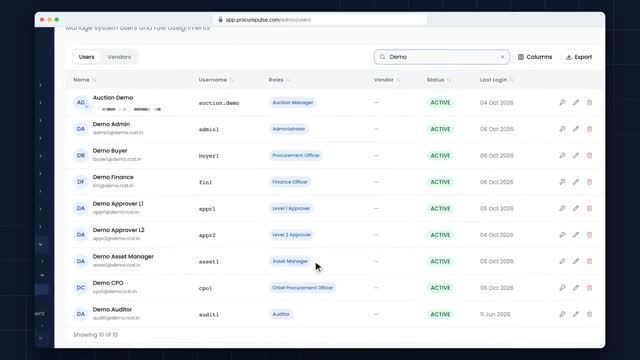
Task: Key icon in Demo Auditor row
Action: coord(562,314)
